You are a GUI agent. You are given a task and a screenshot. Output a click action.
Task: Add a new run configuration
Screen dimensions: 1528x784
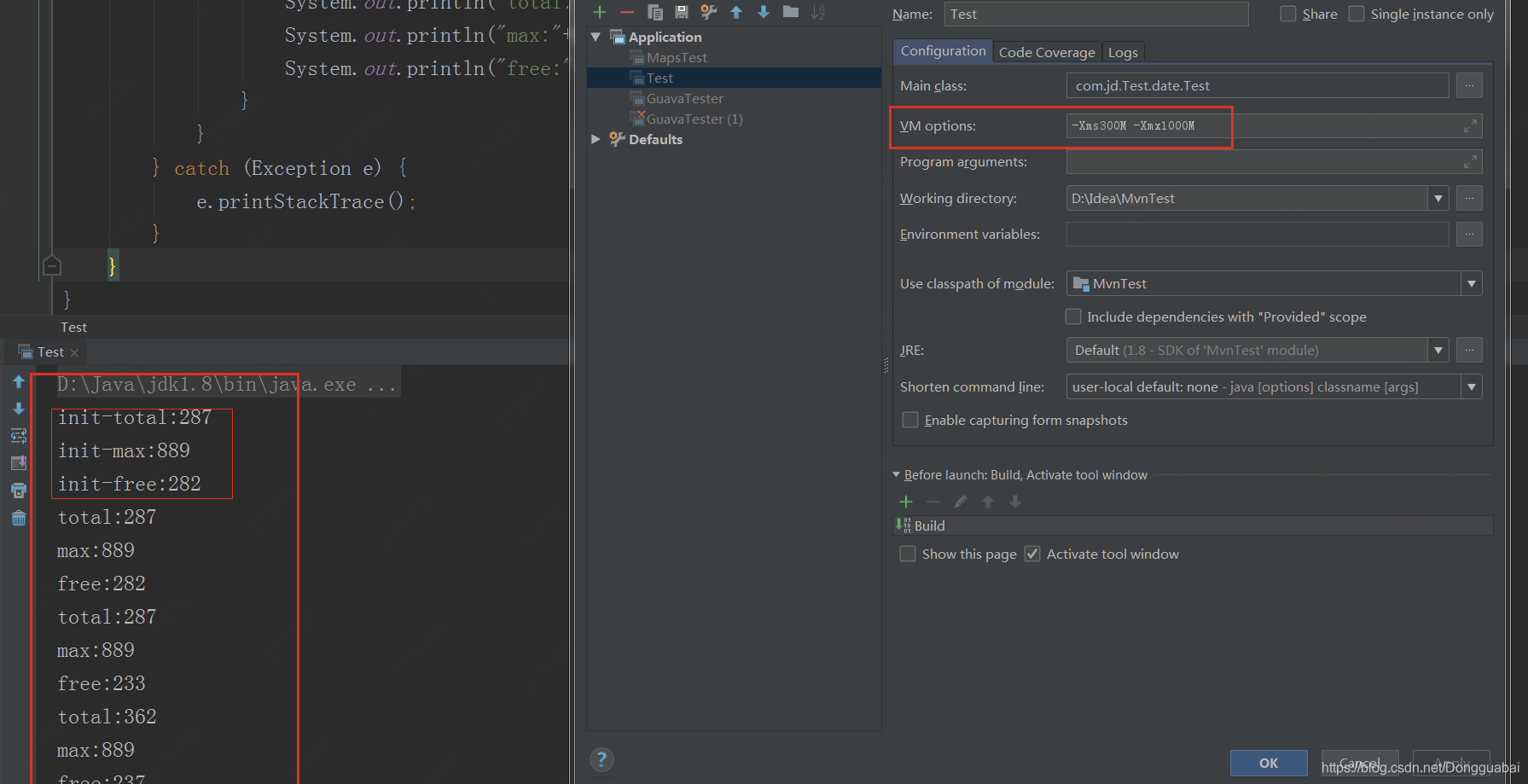(600, 12)
